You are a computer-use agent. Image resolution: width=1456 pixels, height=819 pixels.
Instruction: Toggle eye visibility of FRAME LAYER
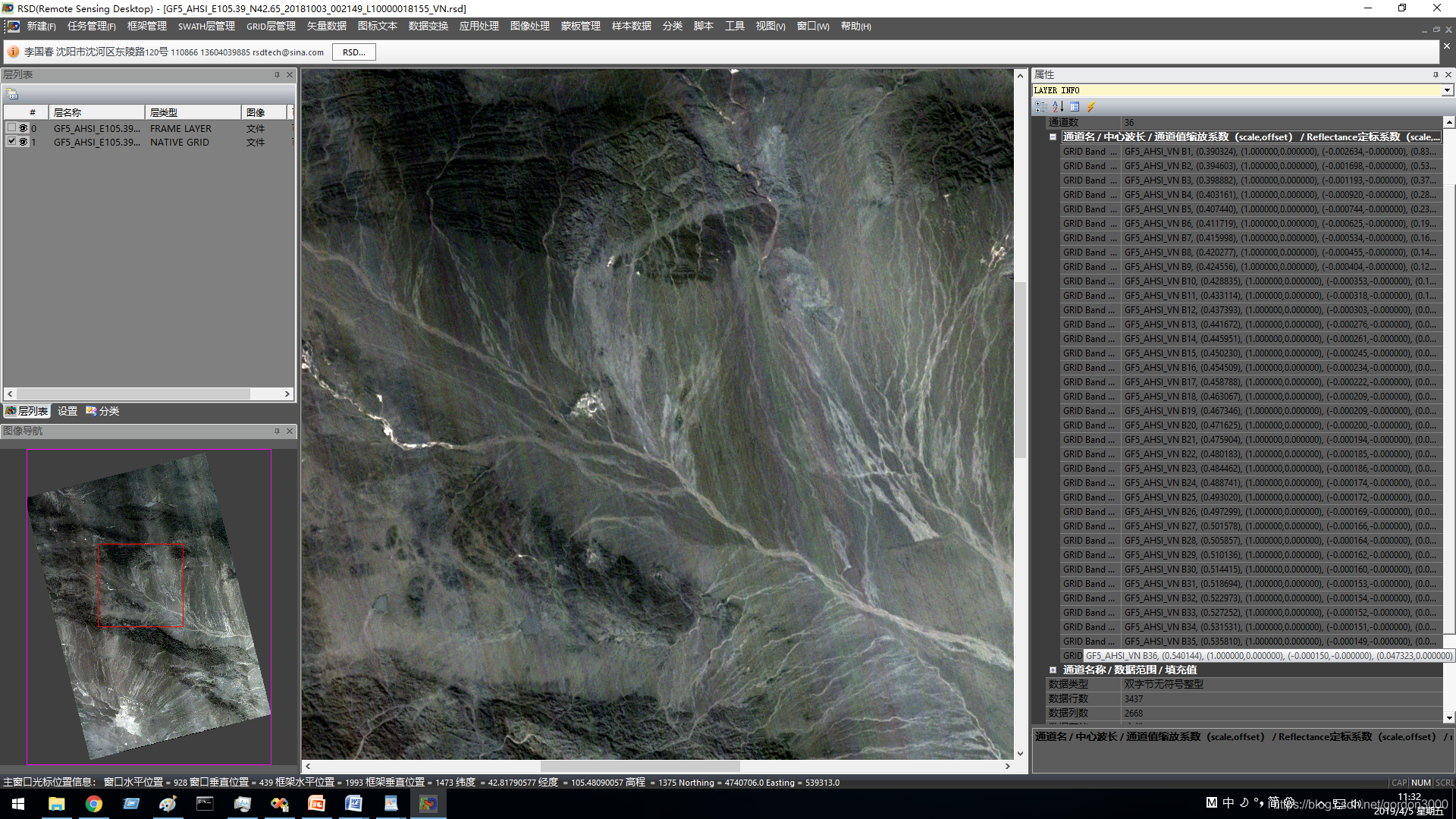(x=24, y=128)
